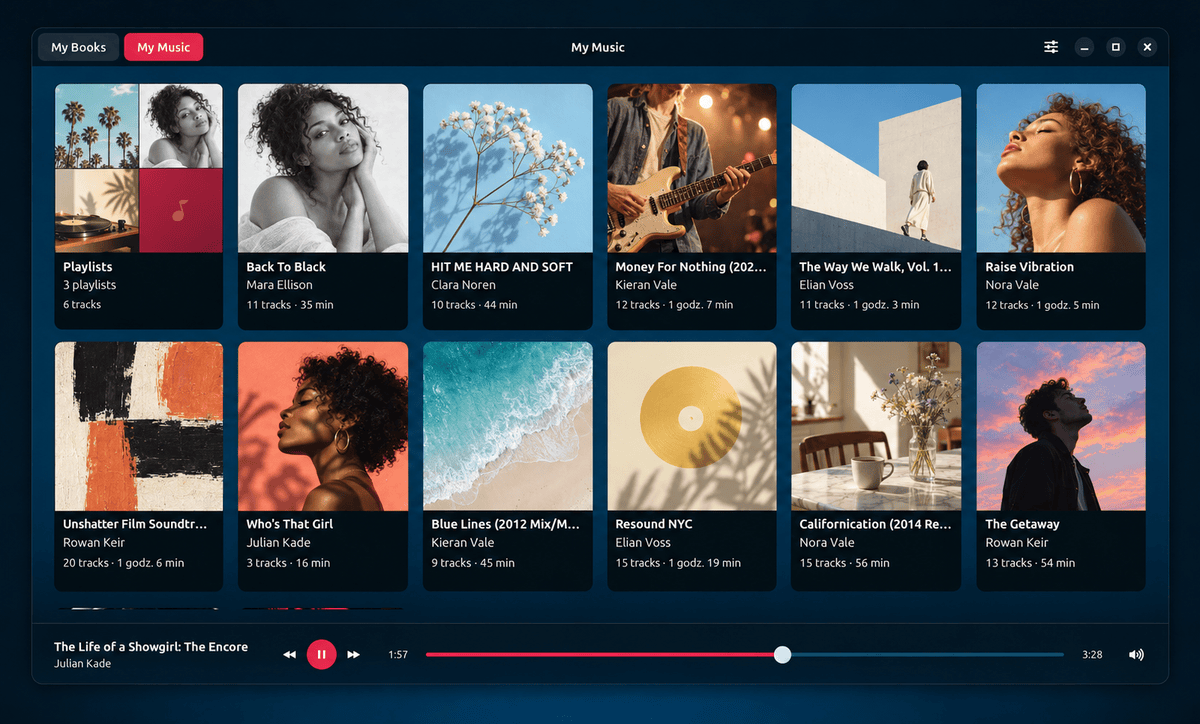The image size is (1200, 724).
Task: Open Resound NYC gold record cover
Action: 692,426
